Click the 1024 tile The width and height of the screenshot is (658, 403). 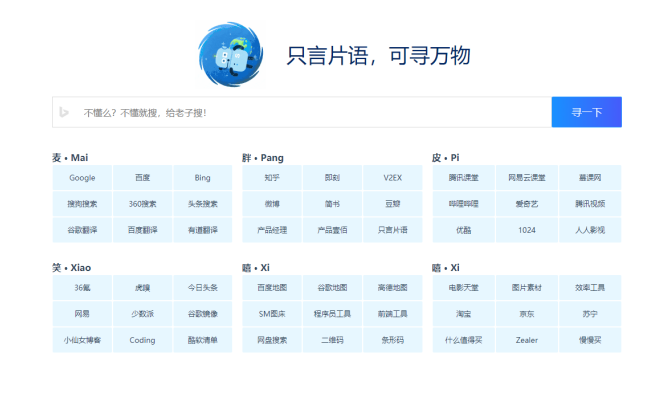(527, 230)
